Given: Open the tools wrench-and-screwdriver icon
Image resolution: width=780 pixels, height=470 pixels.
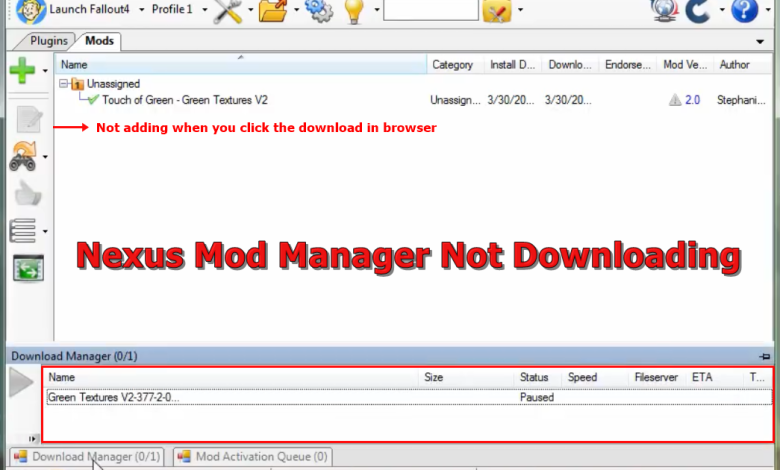Looking at the screenshot, I should [228, 11].
